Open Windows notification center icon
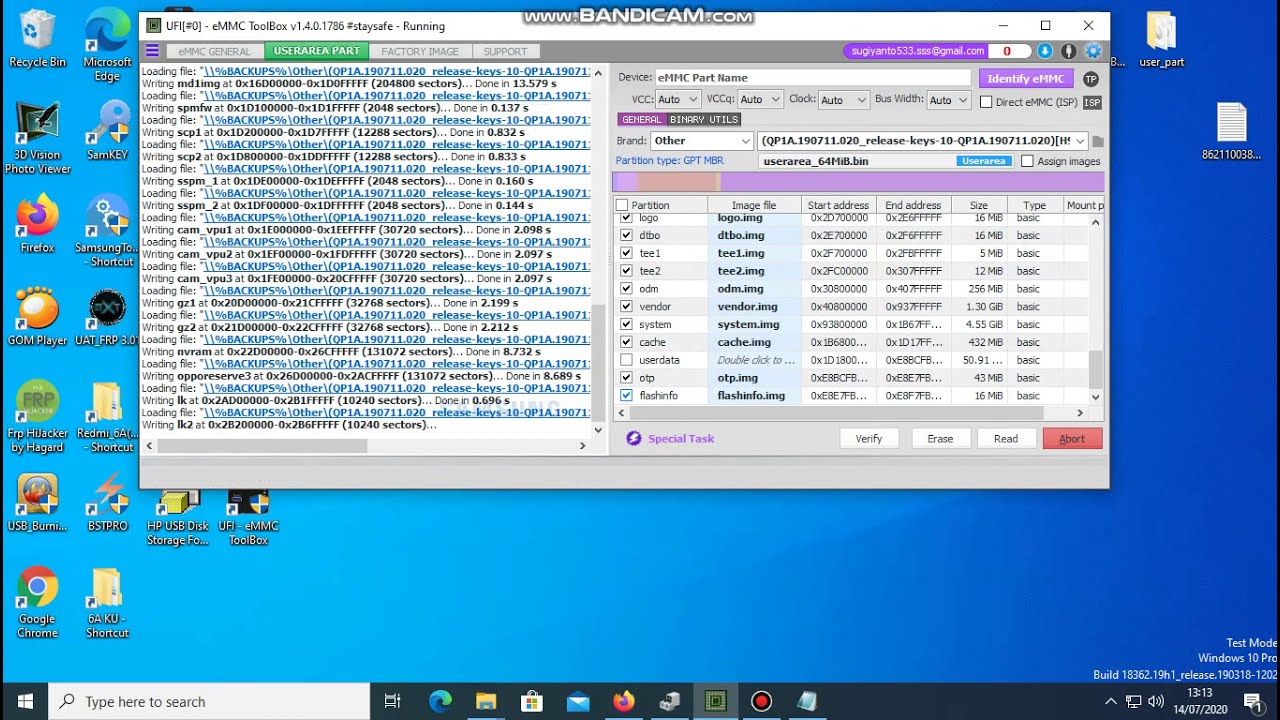The image size is (1280, 720). [x=1252, y=701]
